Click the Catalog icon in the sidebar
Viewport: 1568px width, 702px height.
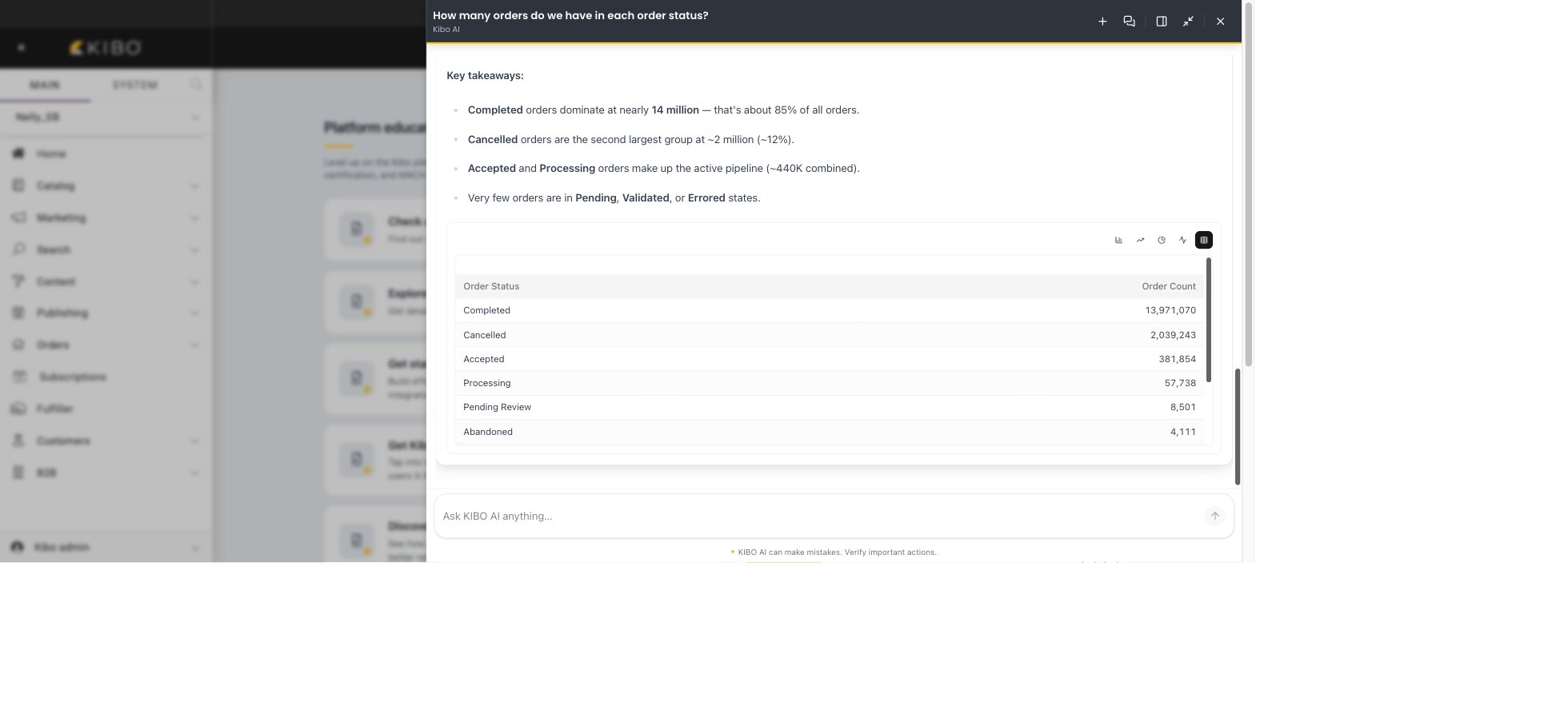point(18,185)
